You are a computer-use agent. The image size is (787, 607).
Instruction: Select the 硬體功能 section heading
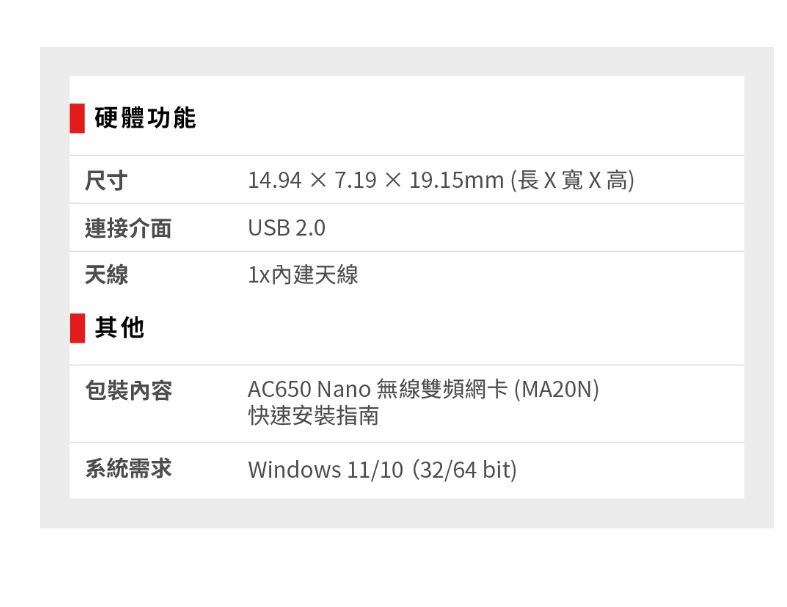(146, 119)
